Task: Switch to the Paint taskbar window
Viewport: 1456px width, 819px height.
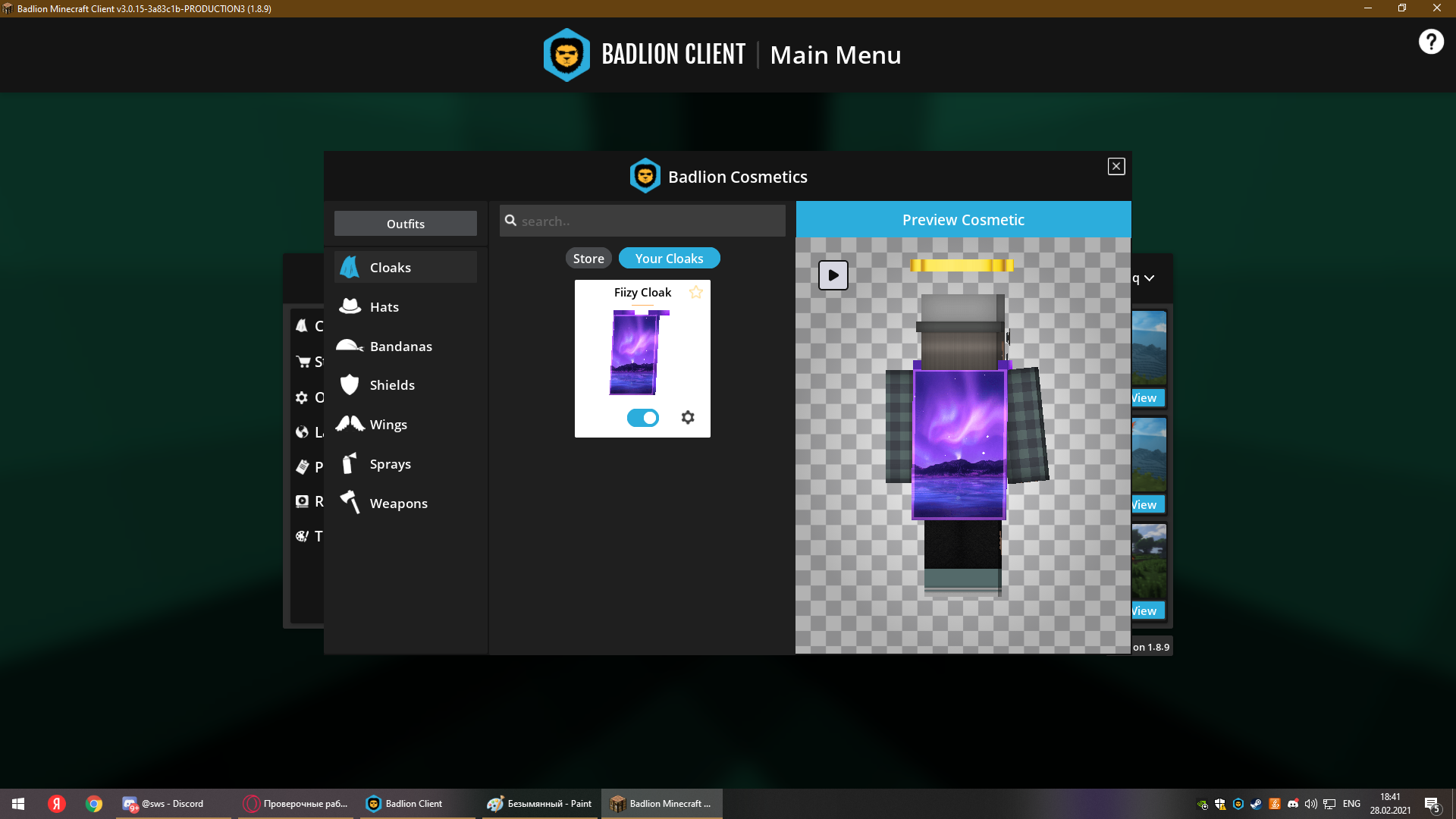Action: (x=540, y=804)
